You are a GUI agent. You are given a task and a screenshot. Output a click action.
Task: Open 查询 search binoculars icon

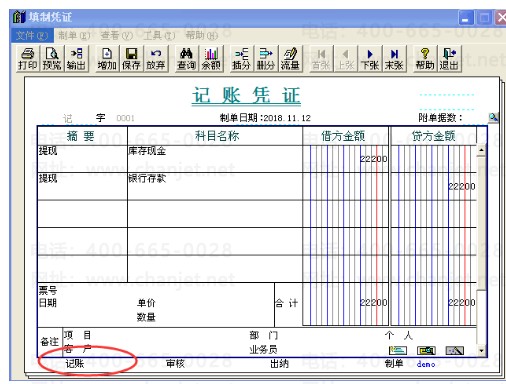point(186,59)
